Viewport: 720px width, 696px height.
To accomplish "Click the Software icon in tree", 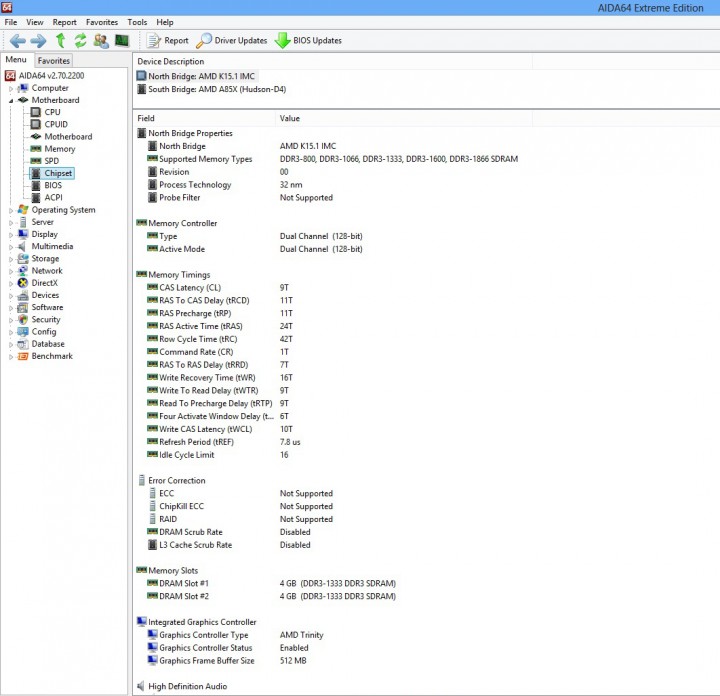I will [x=22, y=307].
